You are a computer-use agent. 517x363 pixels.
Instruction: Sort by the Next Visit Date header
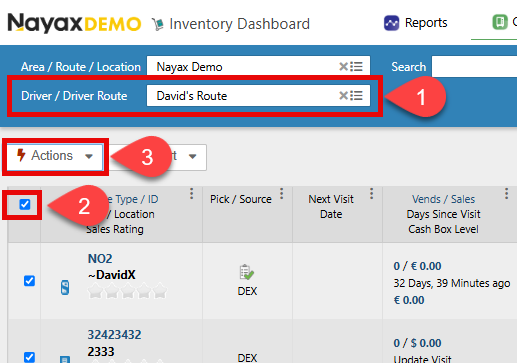(x=331, y=207)
